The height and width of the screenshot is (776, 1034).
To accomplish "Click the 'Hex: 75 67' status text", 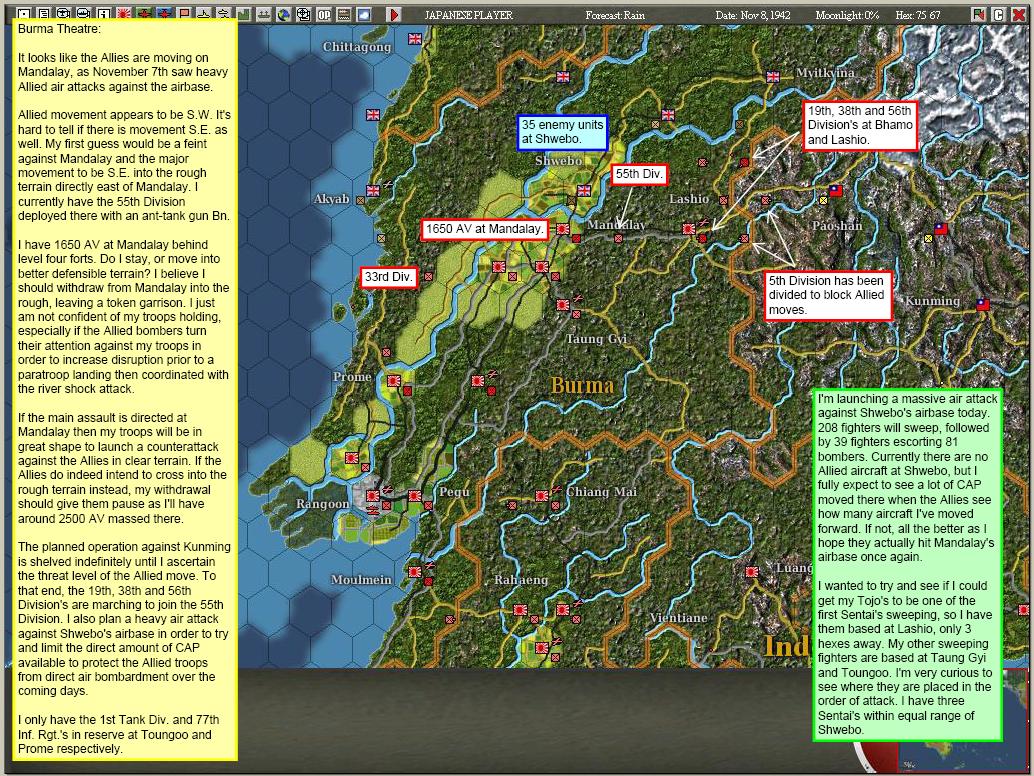I will pyautogui.click(x=917, y=15).
